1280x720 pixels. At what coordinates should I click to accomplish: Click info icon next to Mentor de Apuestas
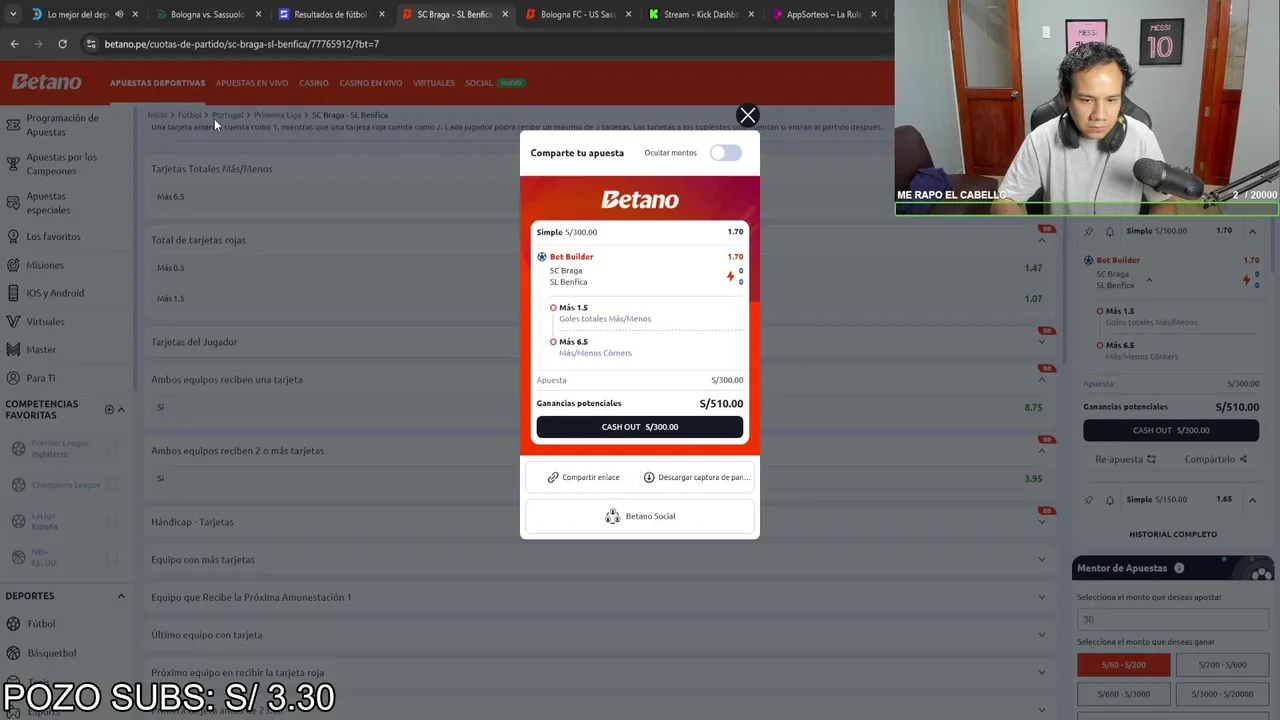pyautogui.click(x=1179, y=568)
